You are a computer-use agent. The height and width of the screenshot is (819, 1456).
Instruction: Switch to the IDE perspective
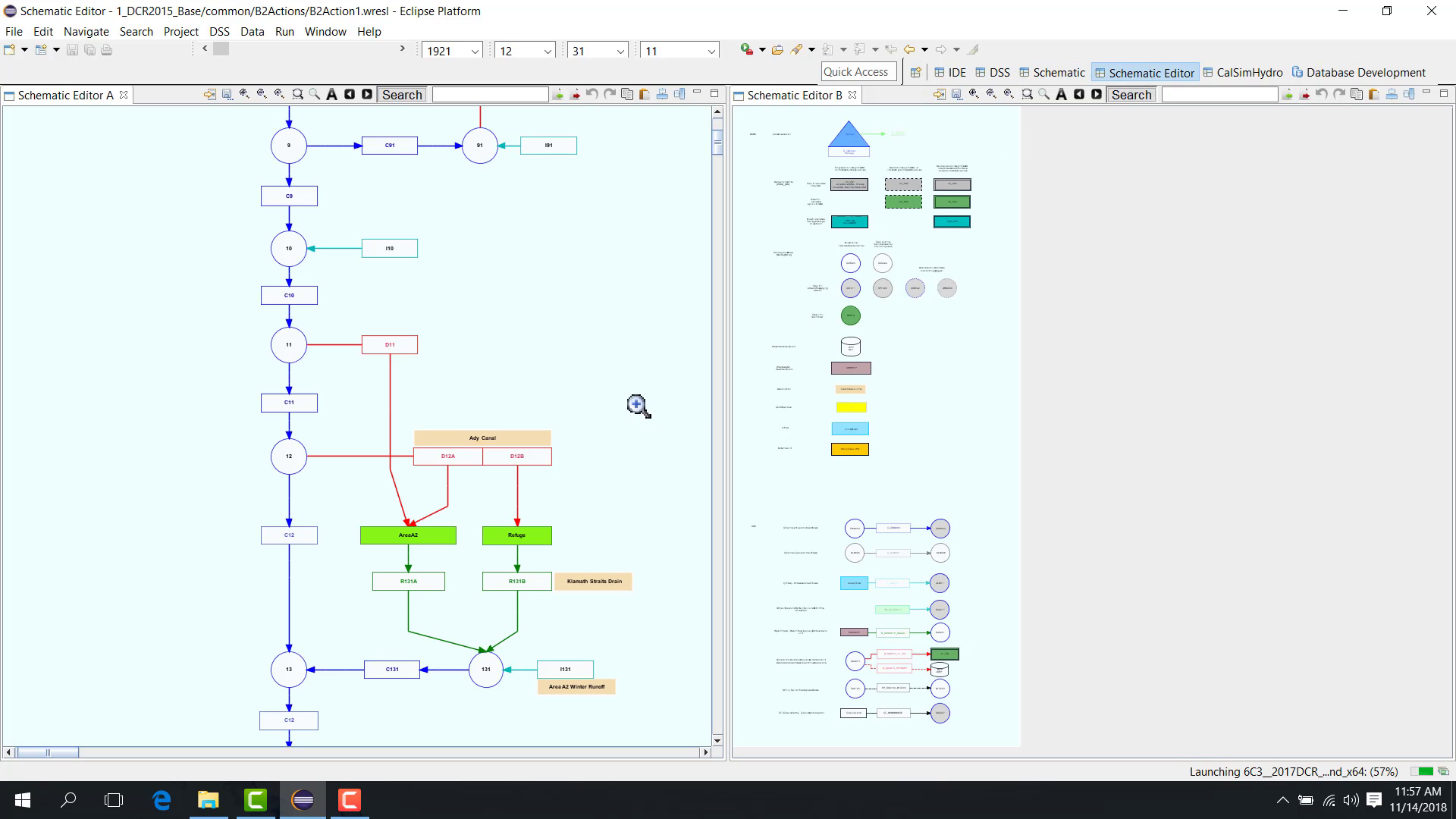coord(949,73)
